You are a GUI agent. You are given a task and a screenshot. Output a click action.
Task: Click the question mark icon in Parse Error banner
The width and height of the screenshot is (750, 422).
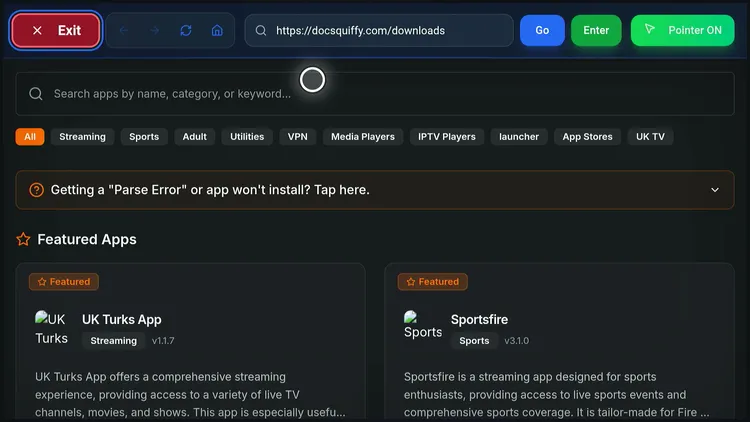pyautogui.click(x=36, y=190)
